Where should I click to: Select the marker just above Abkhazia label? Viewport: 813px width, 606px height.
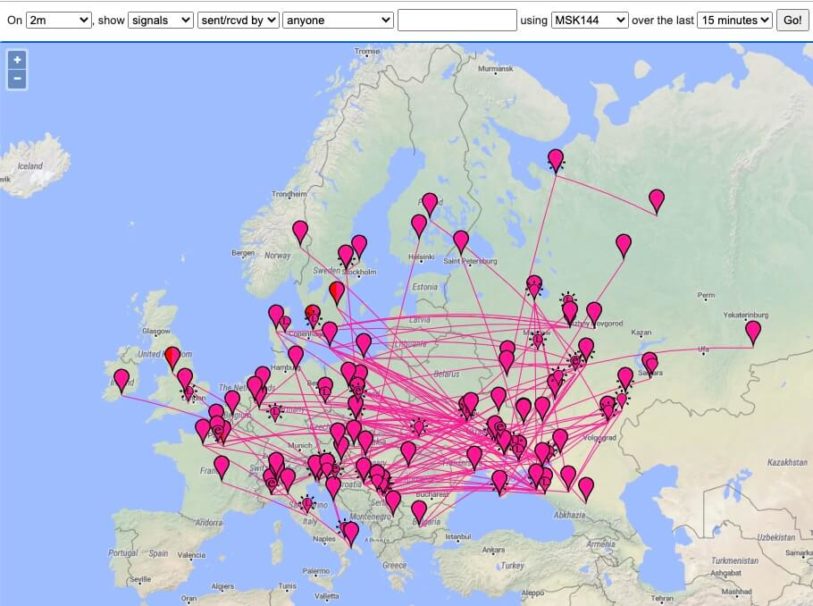click(x=586, y=487)
